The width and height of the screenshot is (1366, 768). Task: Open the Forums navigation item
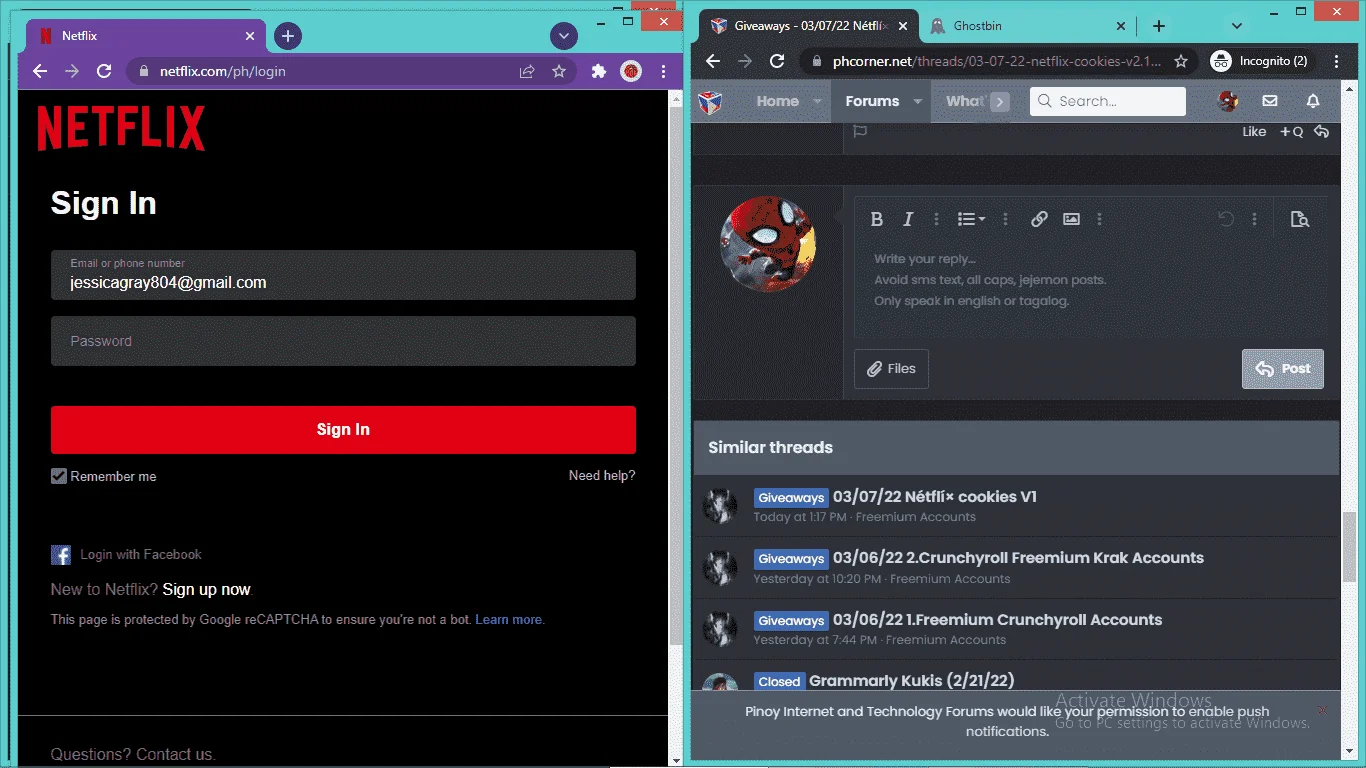coord(872,101)
